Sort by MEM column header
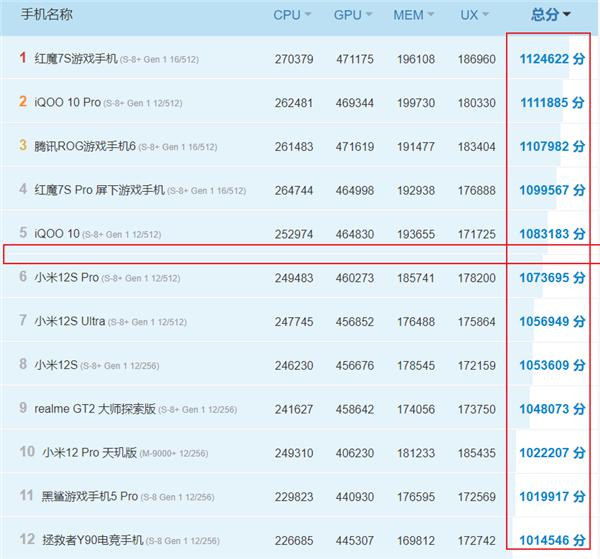 pos(413,15)
